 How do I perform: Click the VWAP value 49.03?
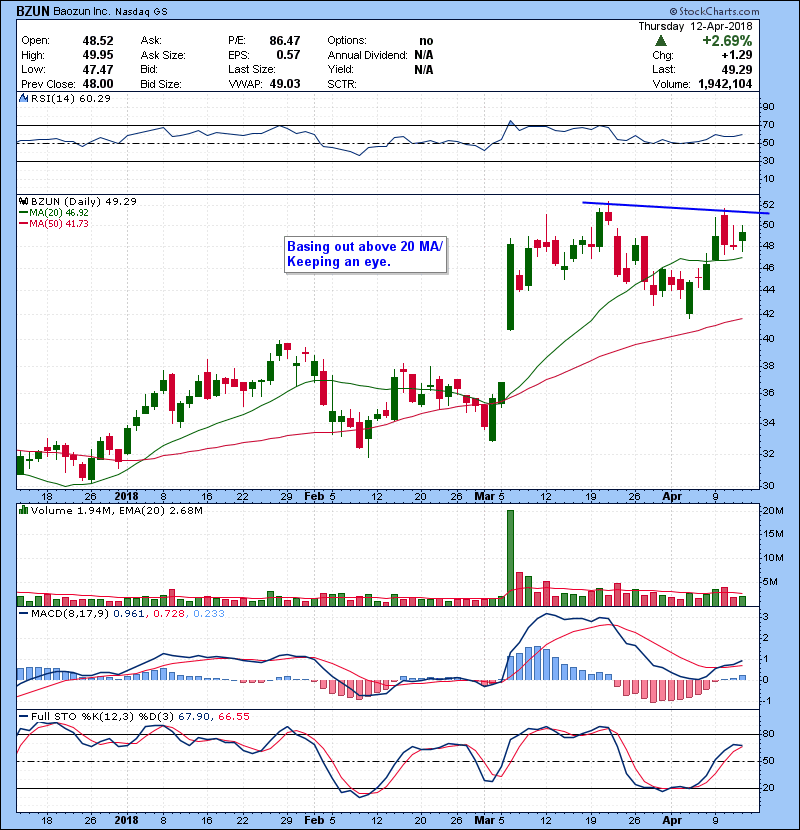(x=285, y=84)
